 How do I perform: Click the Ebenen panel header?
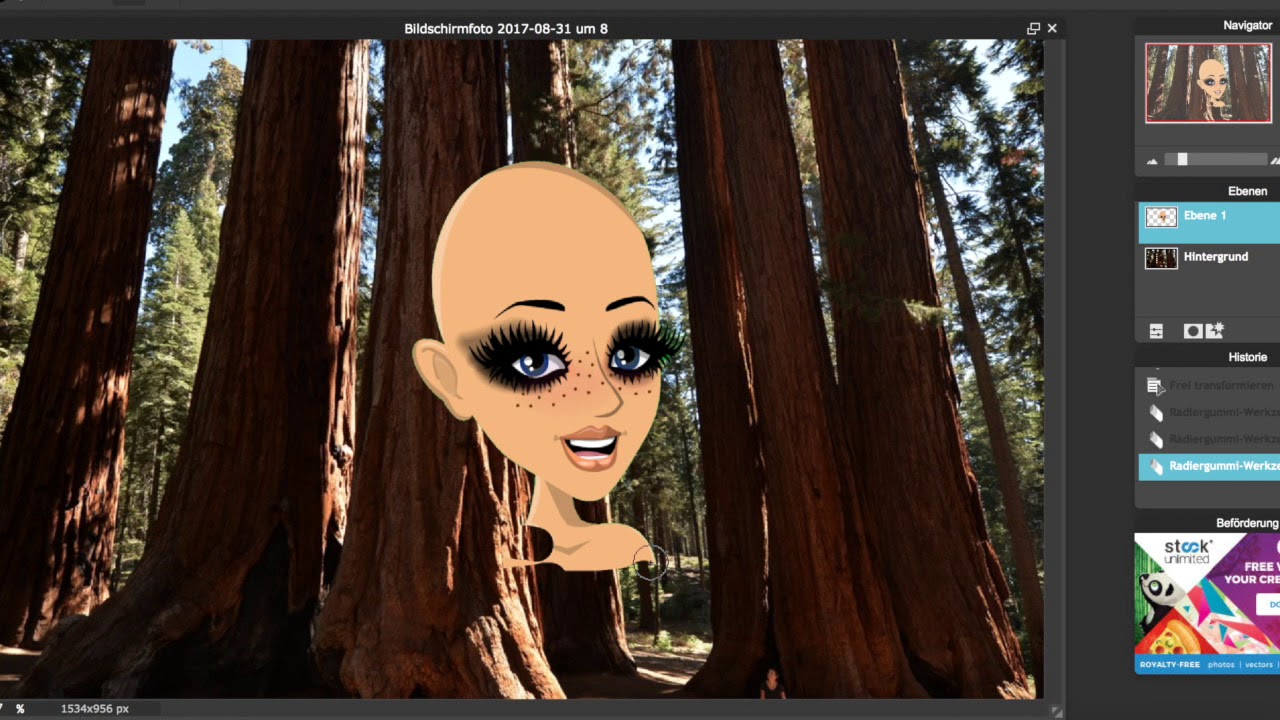pos(1207,191)
